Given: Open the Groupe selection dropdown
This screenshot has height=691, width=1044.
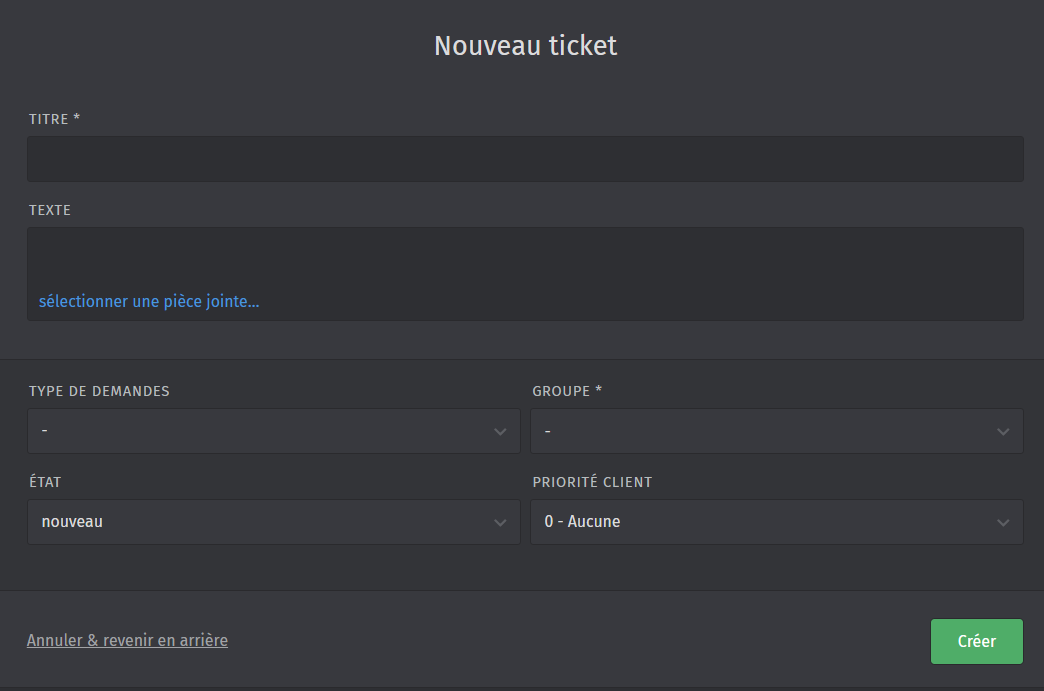Looking at the screenshot, I should click(x=777, y=431).
